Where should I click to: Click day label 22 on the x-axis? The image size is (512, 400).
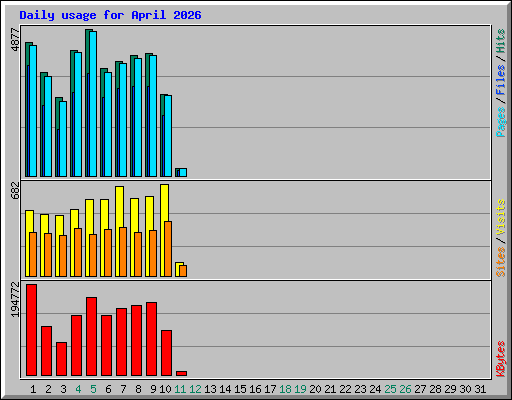pos(345,389)
